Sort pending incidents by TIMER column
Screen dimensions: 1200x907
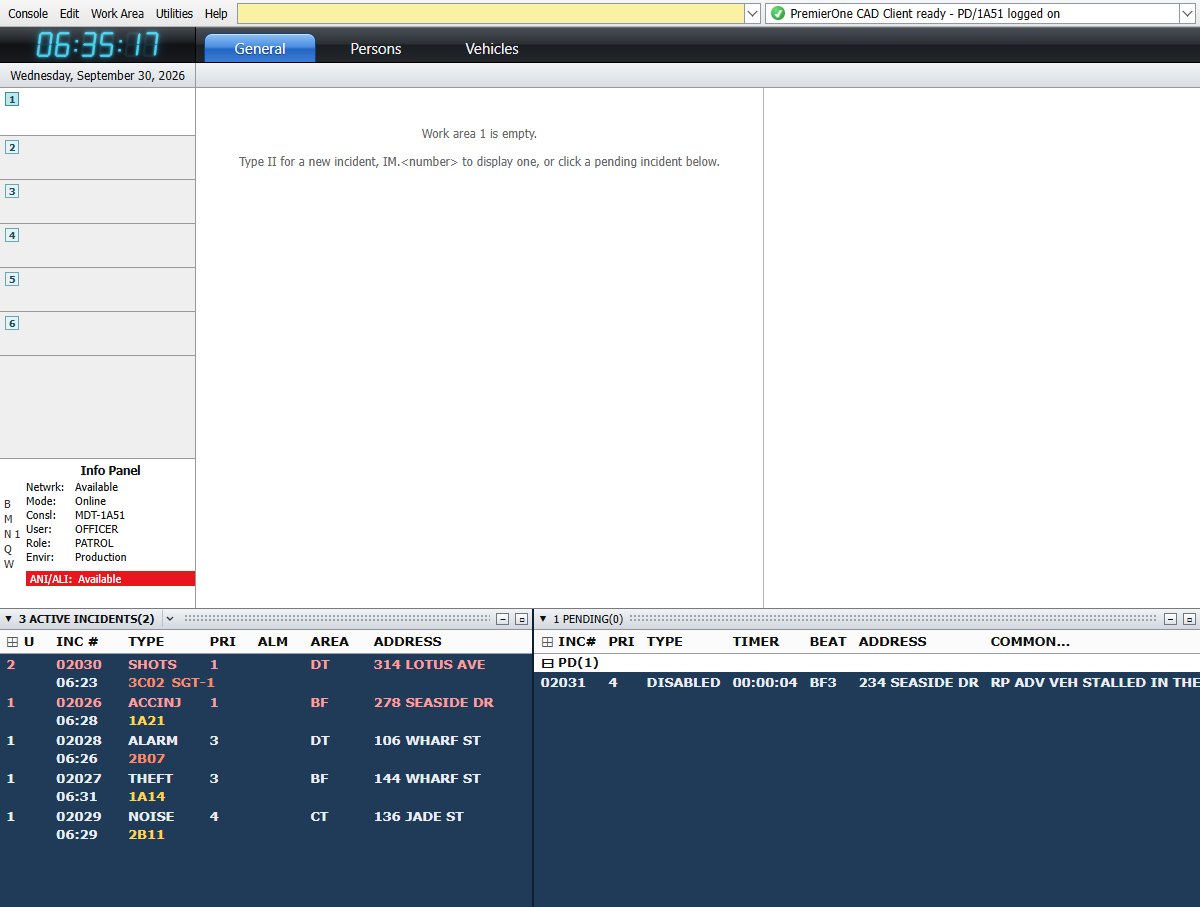coord(756,642)
